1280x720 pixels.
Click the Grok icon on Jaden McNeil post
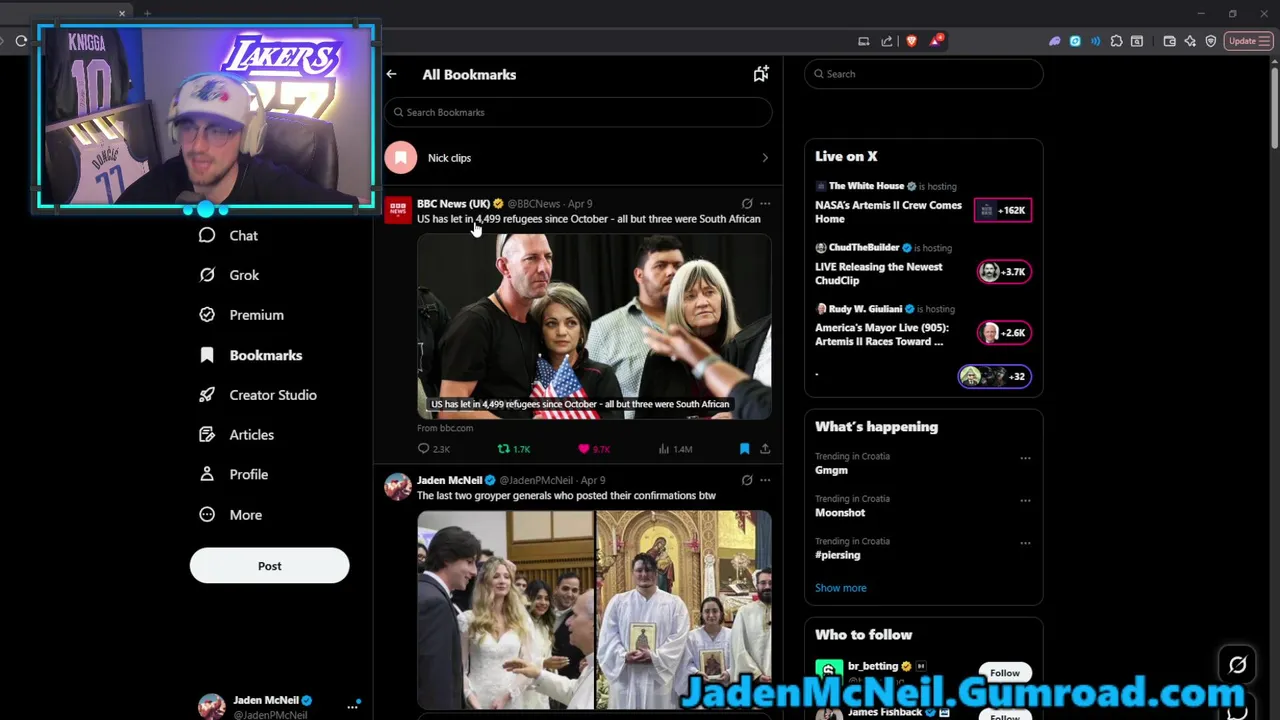click(x=747, y=480)
